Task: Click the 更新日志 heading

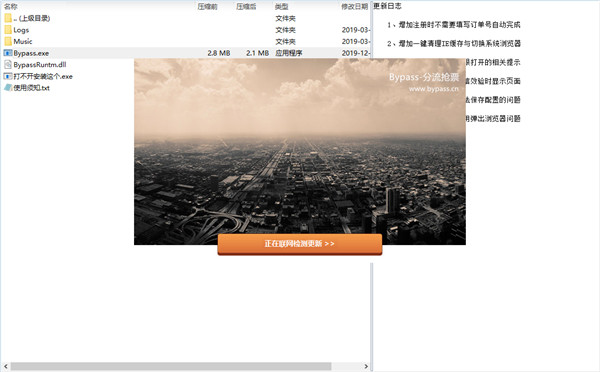Action: coord(388,6)
